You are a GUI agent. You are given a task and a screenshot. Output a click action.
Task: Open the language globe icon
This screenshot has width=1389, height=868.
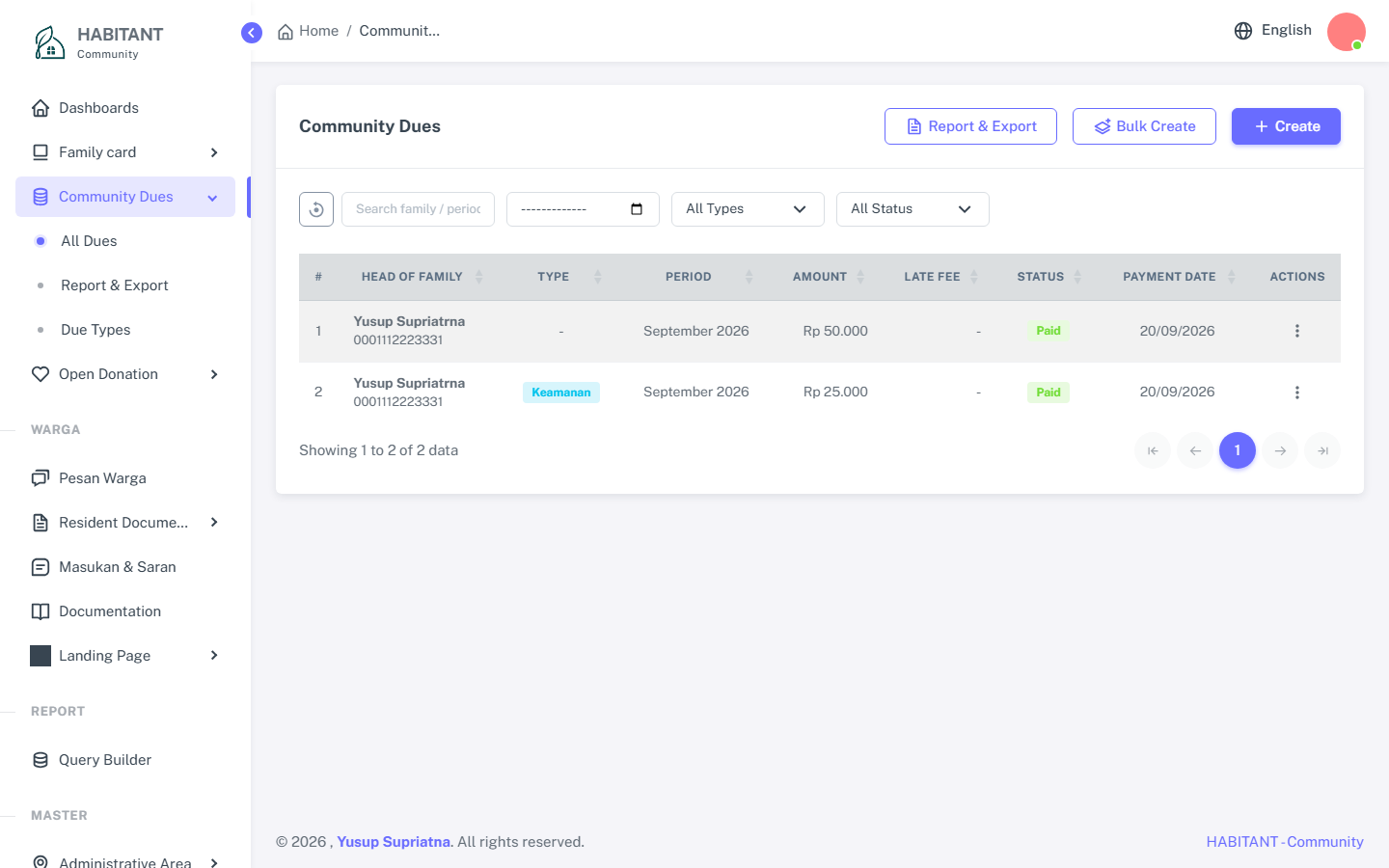click(x=1243, y=31)
